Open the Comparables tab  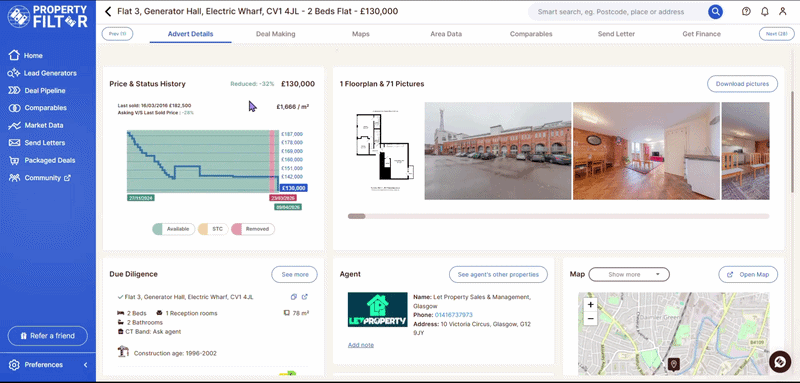[531, 34]
